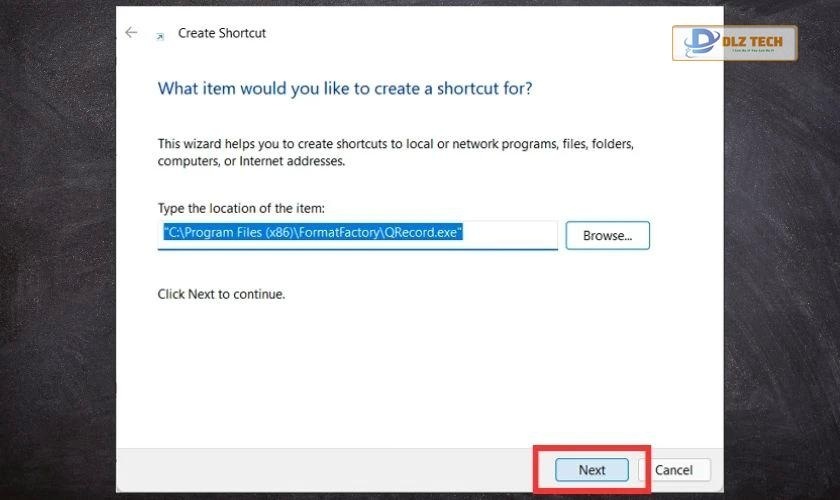
Task: Click the empty footer area left of Next
Action: point(330,470)
